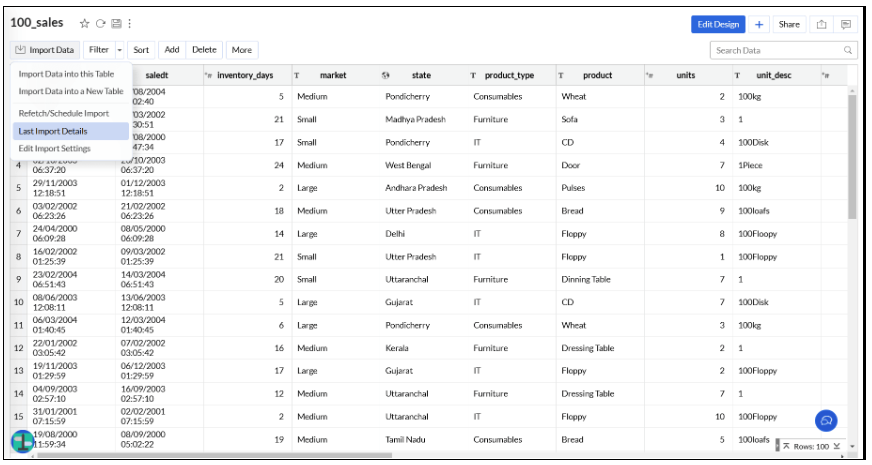Open the comments icon at top right
The width and height of the screenshot is (872, 465).
(x=846, y=24)
